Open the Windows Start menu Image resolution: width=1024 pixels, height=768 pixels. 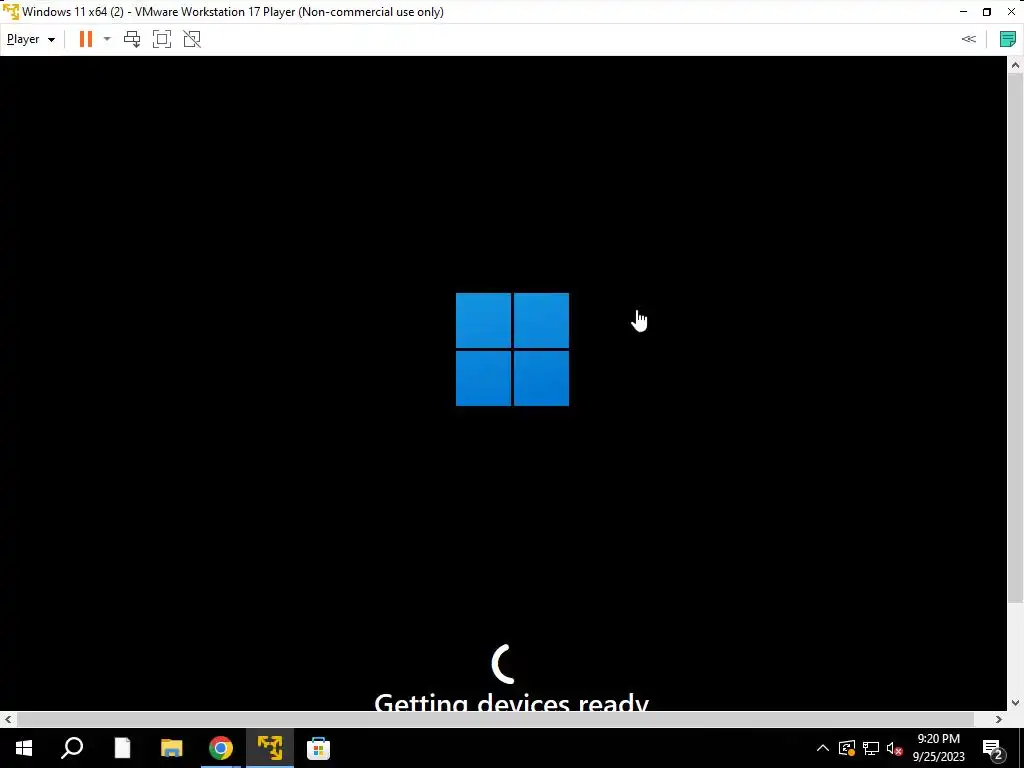pos(24,748)
